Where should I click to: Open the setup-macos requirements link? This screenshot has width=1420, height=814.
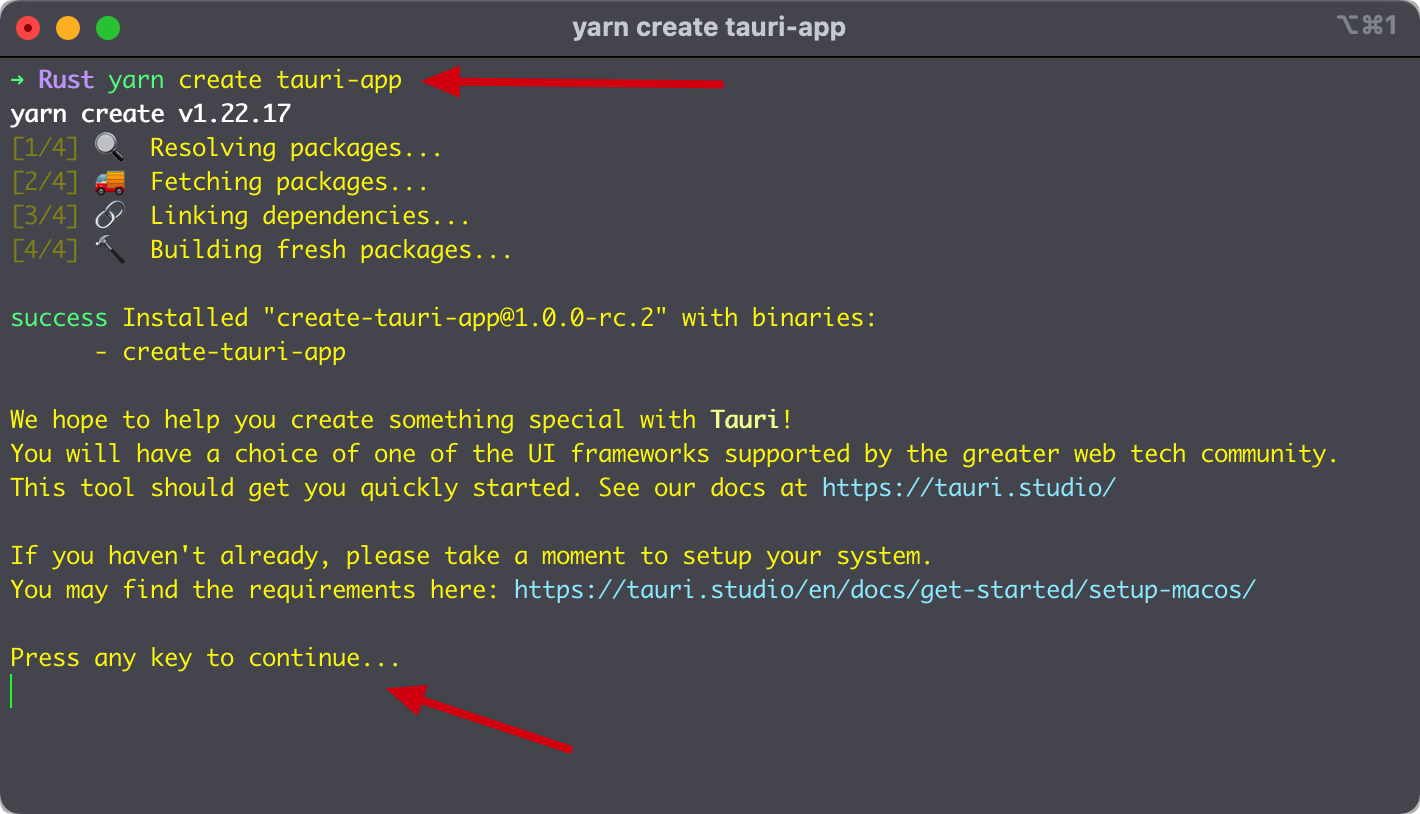tap(884, 590)
